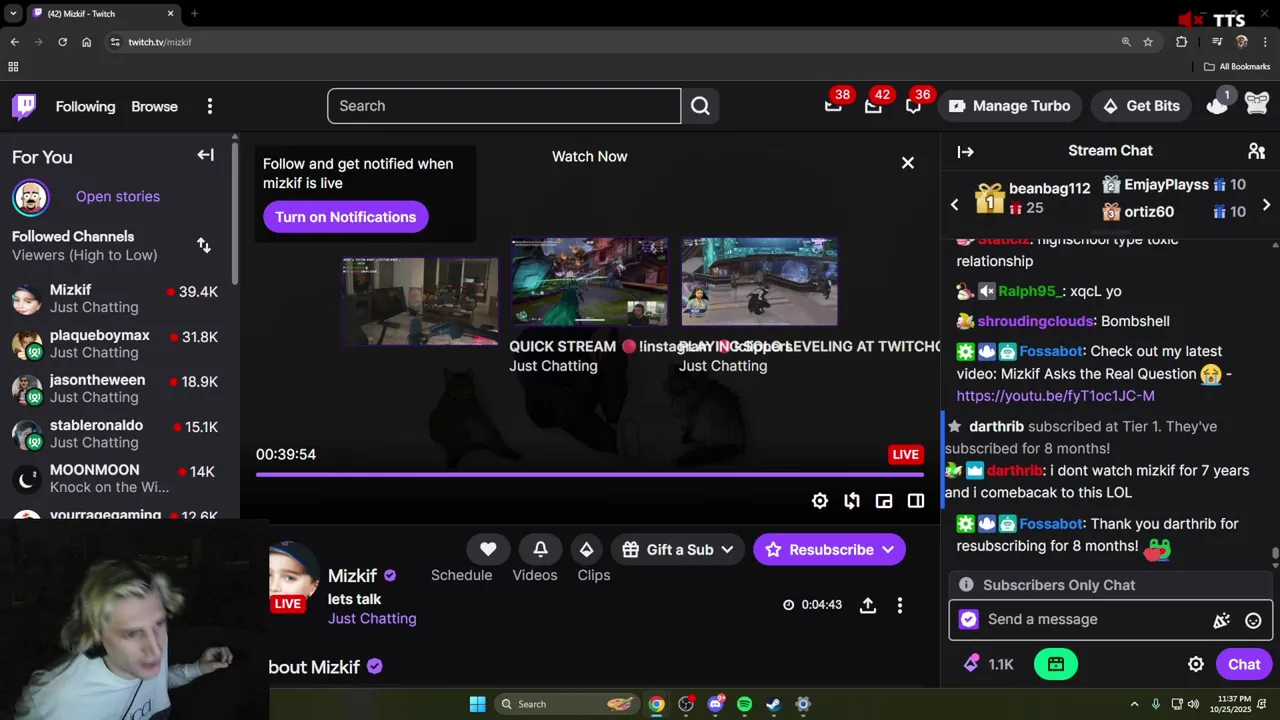Screen dimensions: 1280x720
Task: Open Discord from the taskbar
Action: tap(715, 704)
